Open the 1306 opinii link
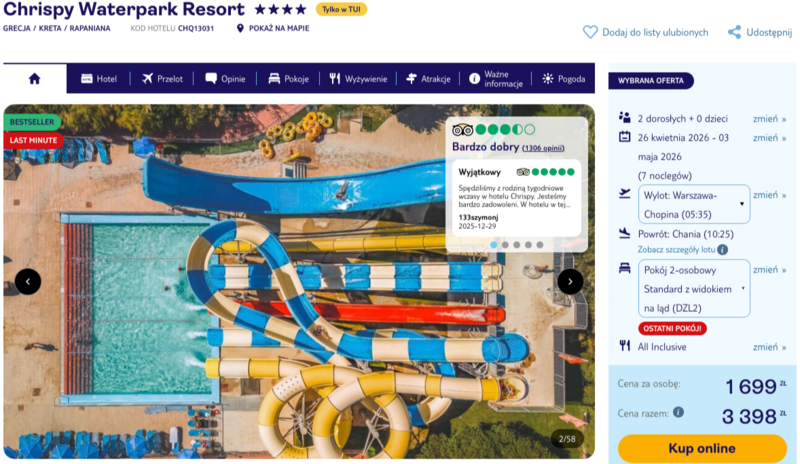This screenshot has height=464, width=800. (x=543, y=148)
